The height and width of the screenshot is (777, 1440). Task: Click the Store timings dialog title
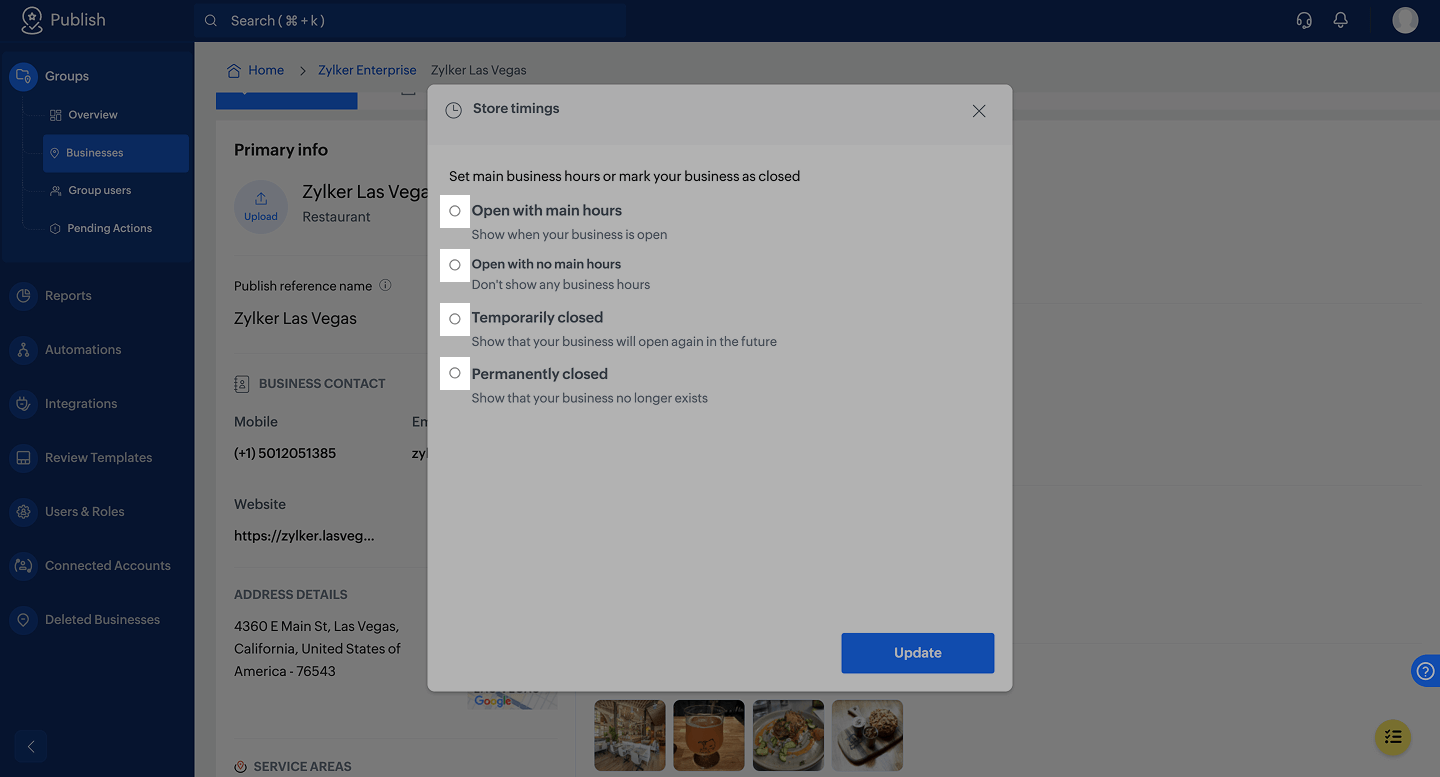[x=516, y=108]
